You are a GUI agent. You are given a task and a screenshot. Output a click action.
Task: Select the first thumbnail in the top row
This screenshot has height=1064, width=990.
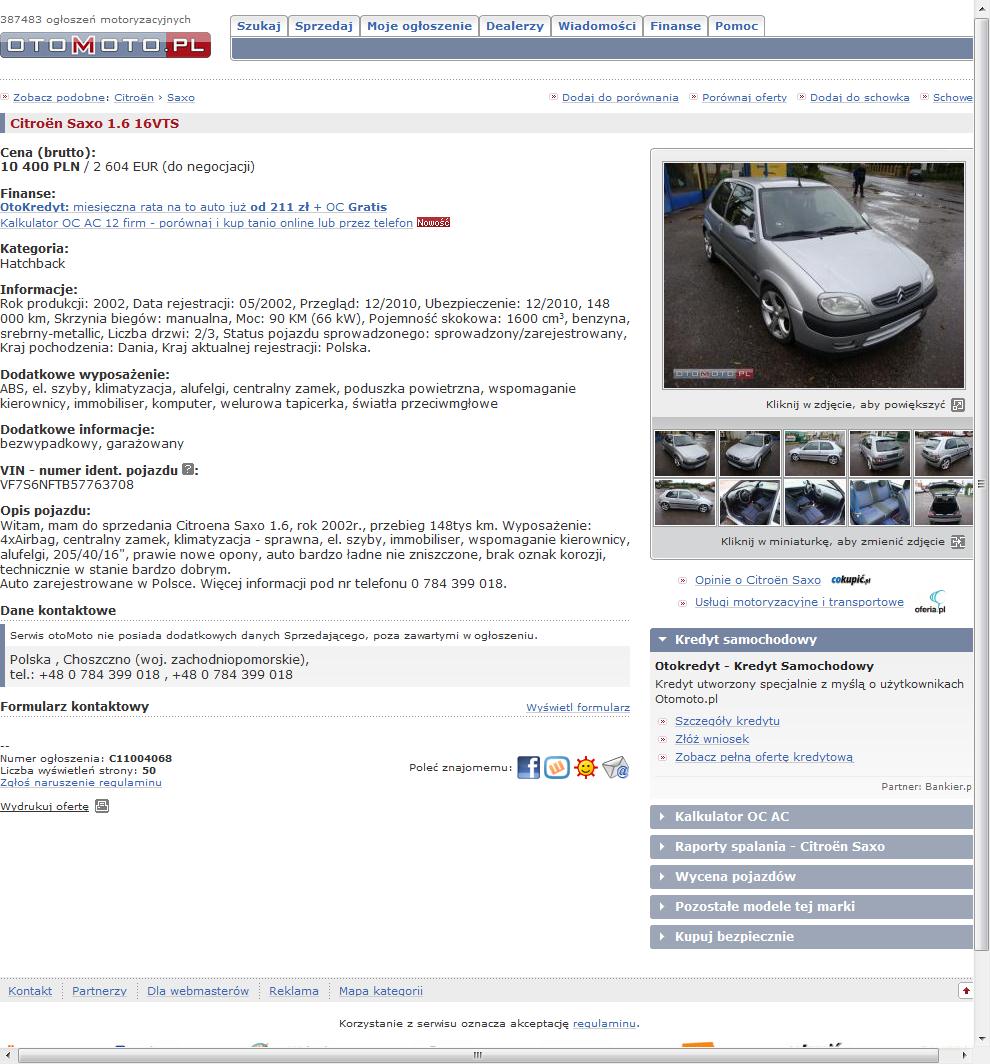coord(685,453)
